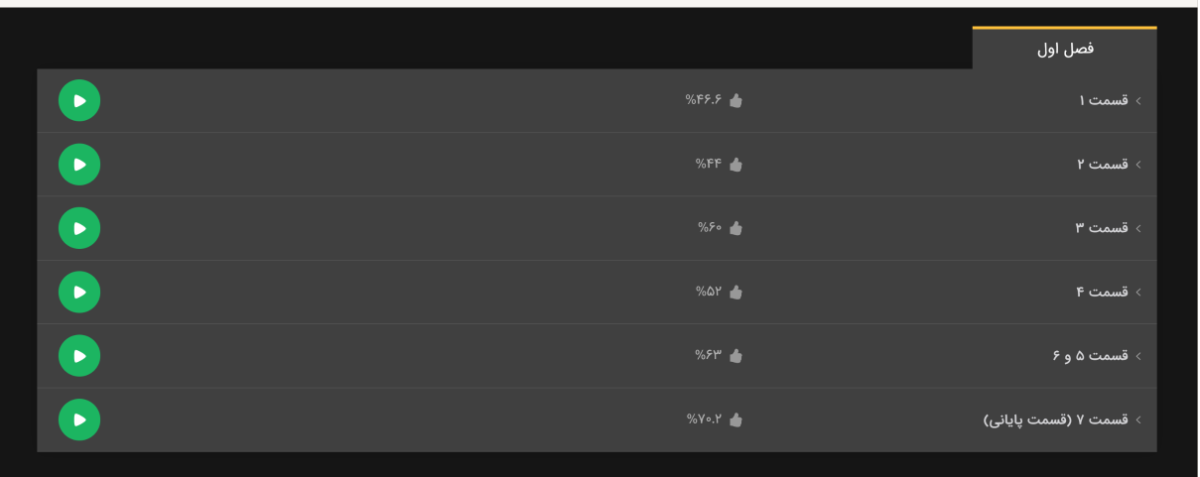Play episode 4 using its play icon
Screen dimensions: 1200x477
(x=79, y=292)
